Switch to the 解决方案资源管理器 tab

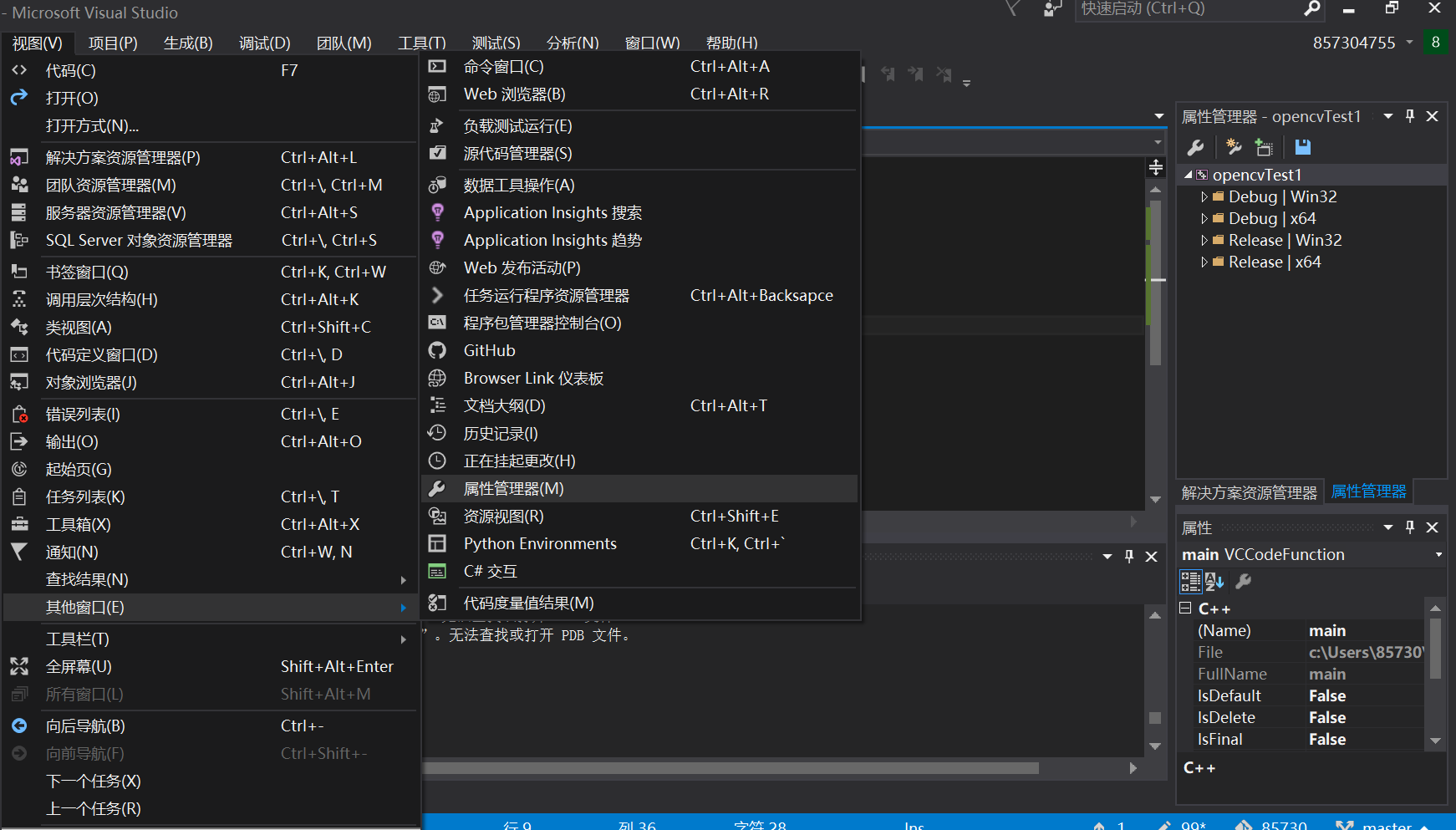1249,492
